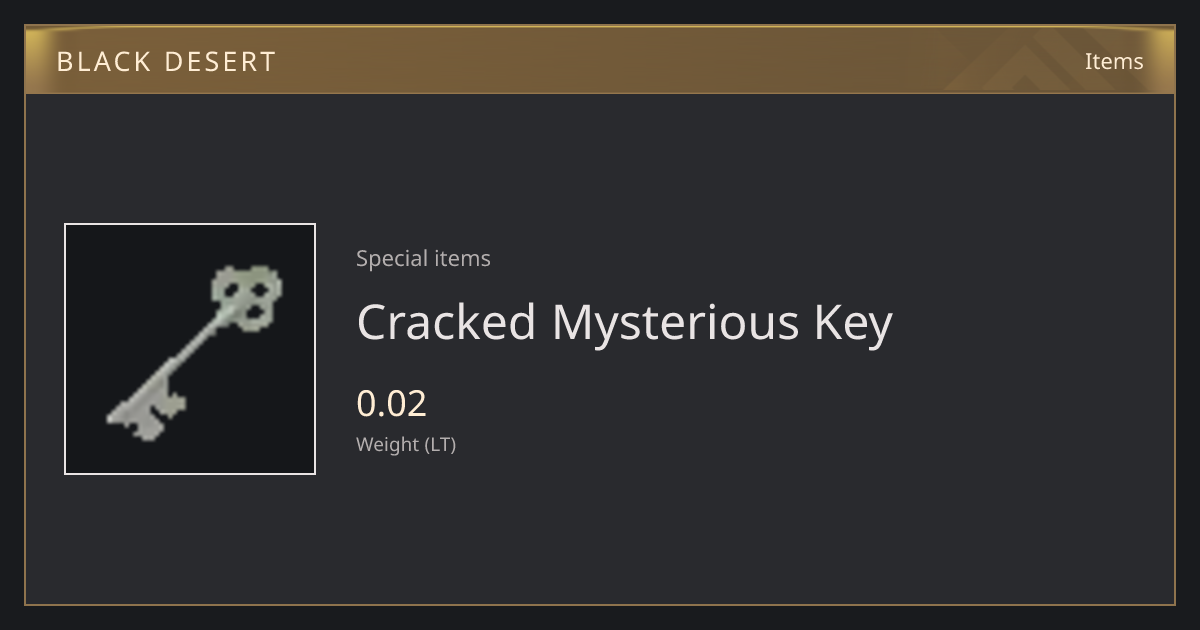Open the Items section link
Screen dimensions: 1200x630
(x=1114, y=61)
